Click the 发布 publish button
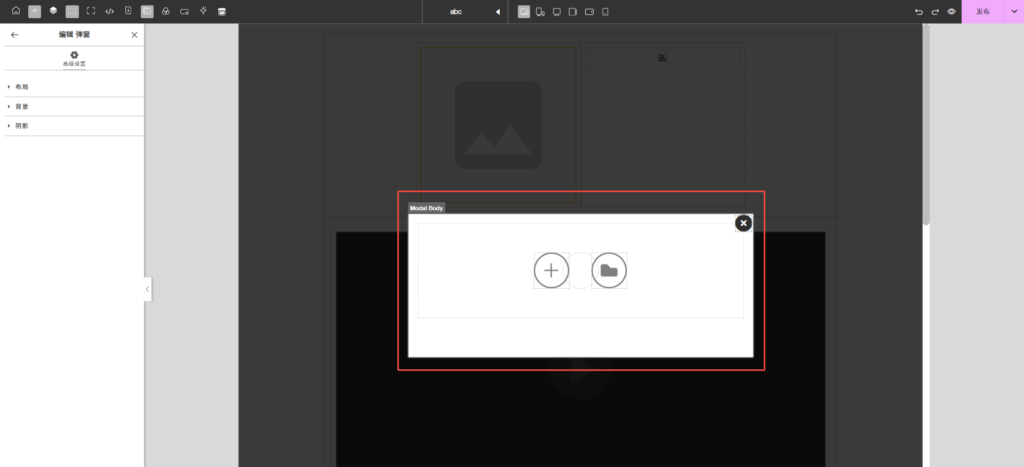Screen dimensions: 1024x467 point(982,12)
